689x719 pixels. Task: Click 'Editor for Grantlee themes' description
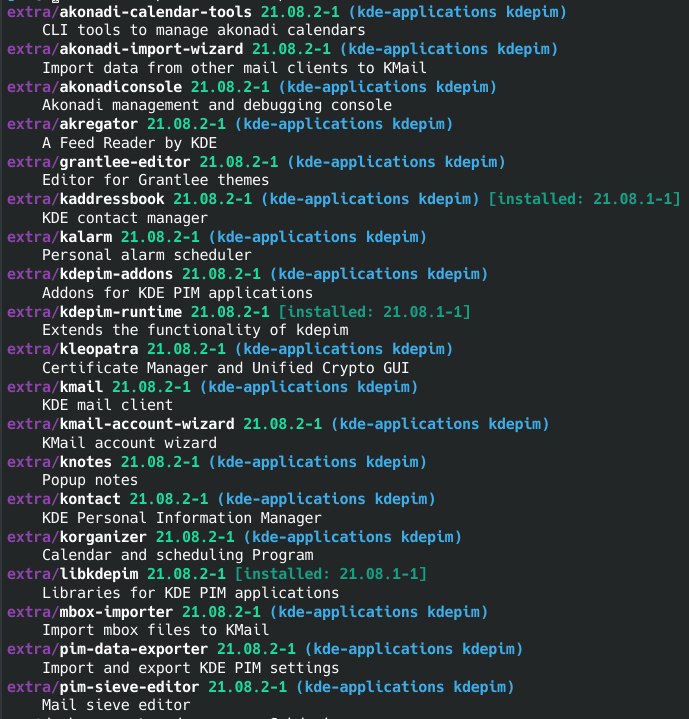point(155,180)
